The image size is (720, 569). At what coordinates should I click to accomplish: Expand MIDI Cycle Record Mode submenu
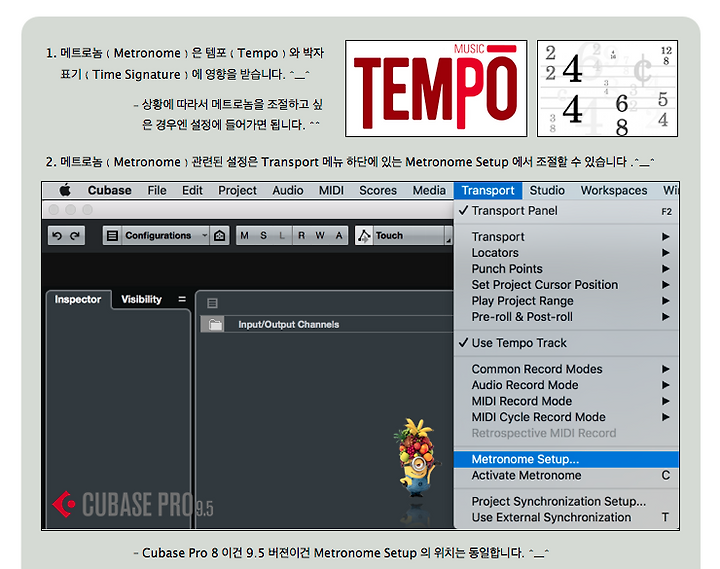(566, 417)
